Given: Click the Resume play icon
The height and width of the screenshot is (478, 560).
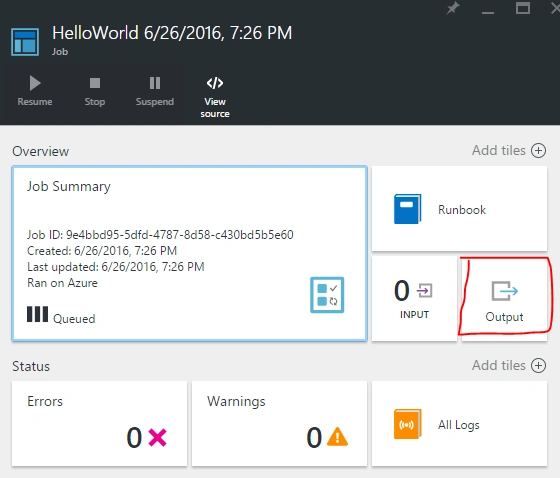Looking at the screenshot, I should coord(35,83).
